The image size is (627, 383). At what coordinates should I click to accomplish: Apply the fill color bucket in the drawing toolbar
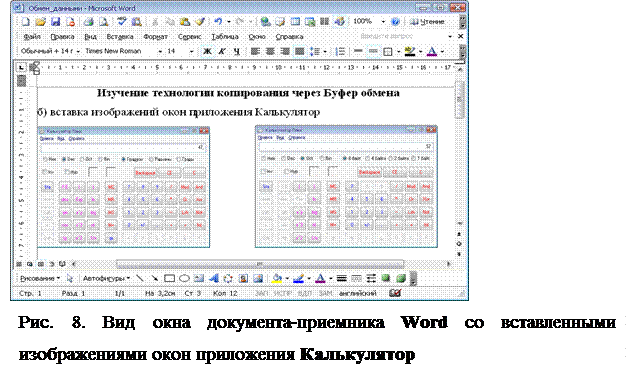pos(276,278)
